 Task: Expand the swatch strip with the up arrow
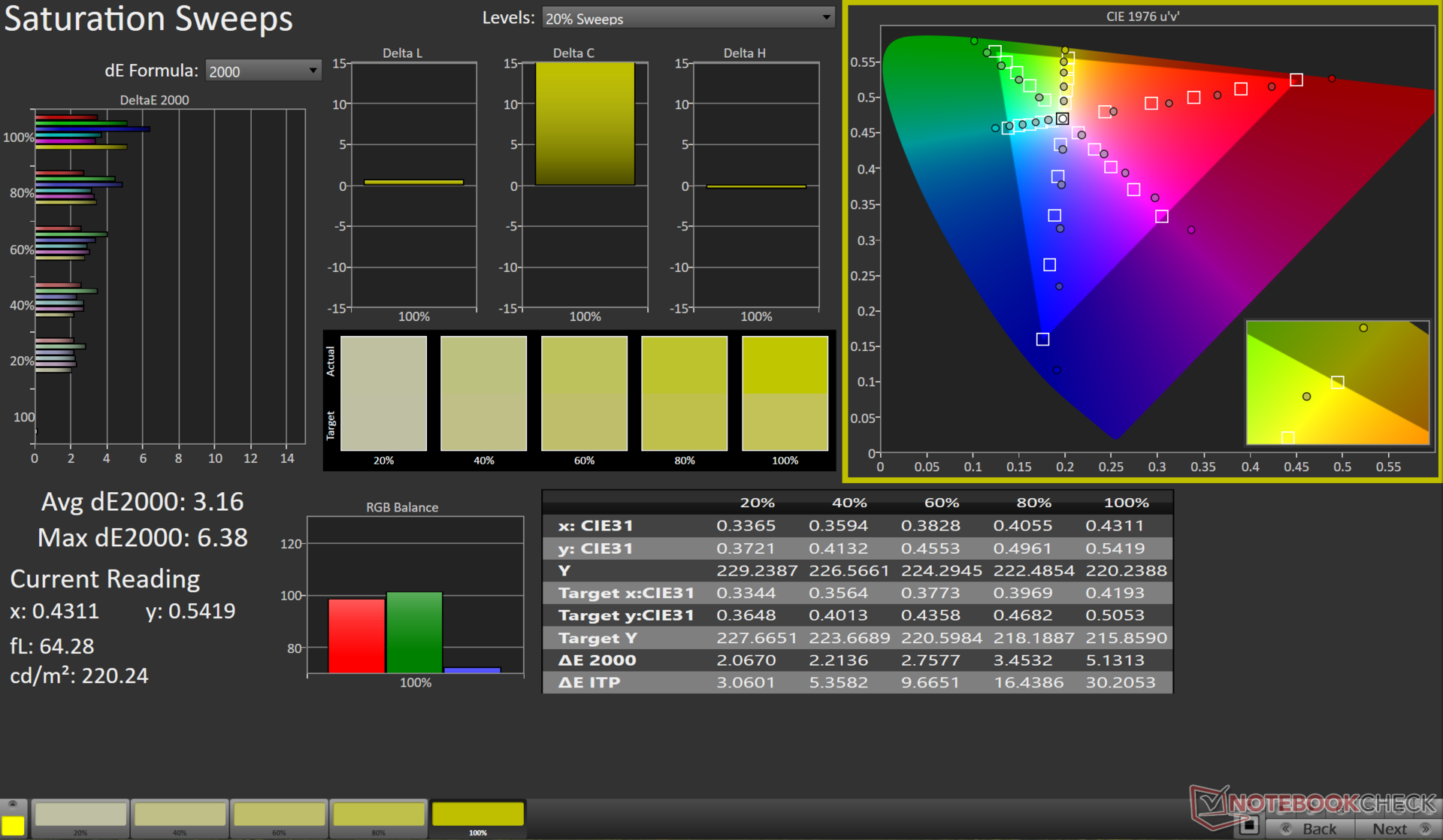point(13,804)
